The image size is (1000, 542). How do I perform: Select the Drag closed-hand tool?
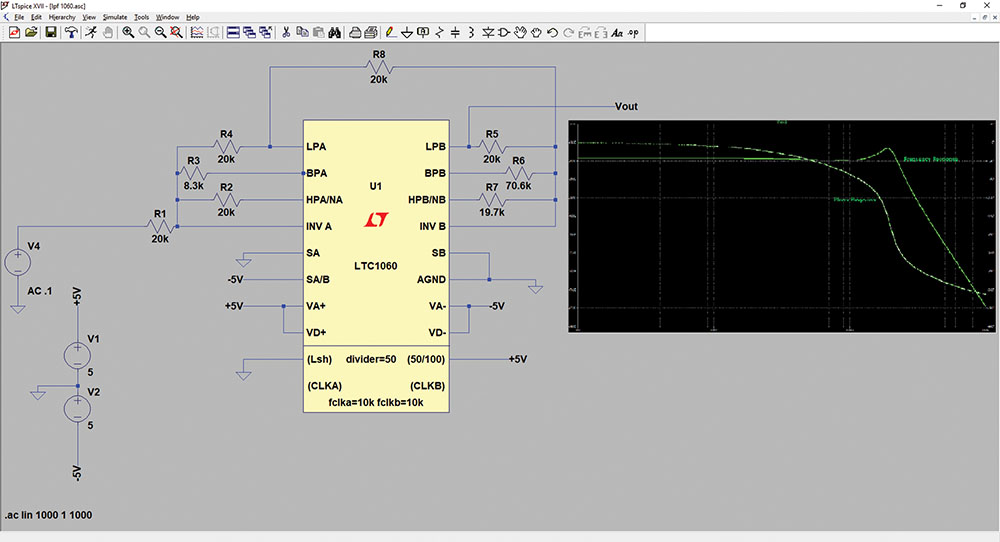536,33
